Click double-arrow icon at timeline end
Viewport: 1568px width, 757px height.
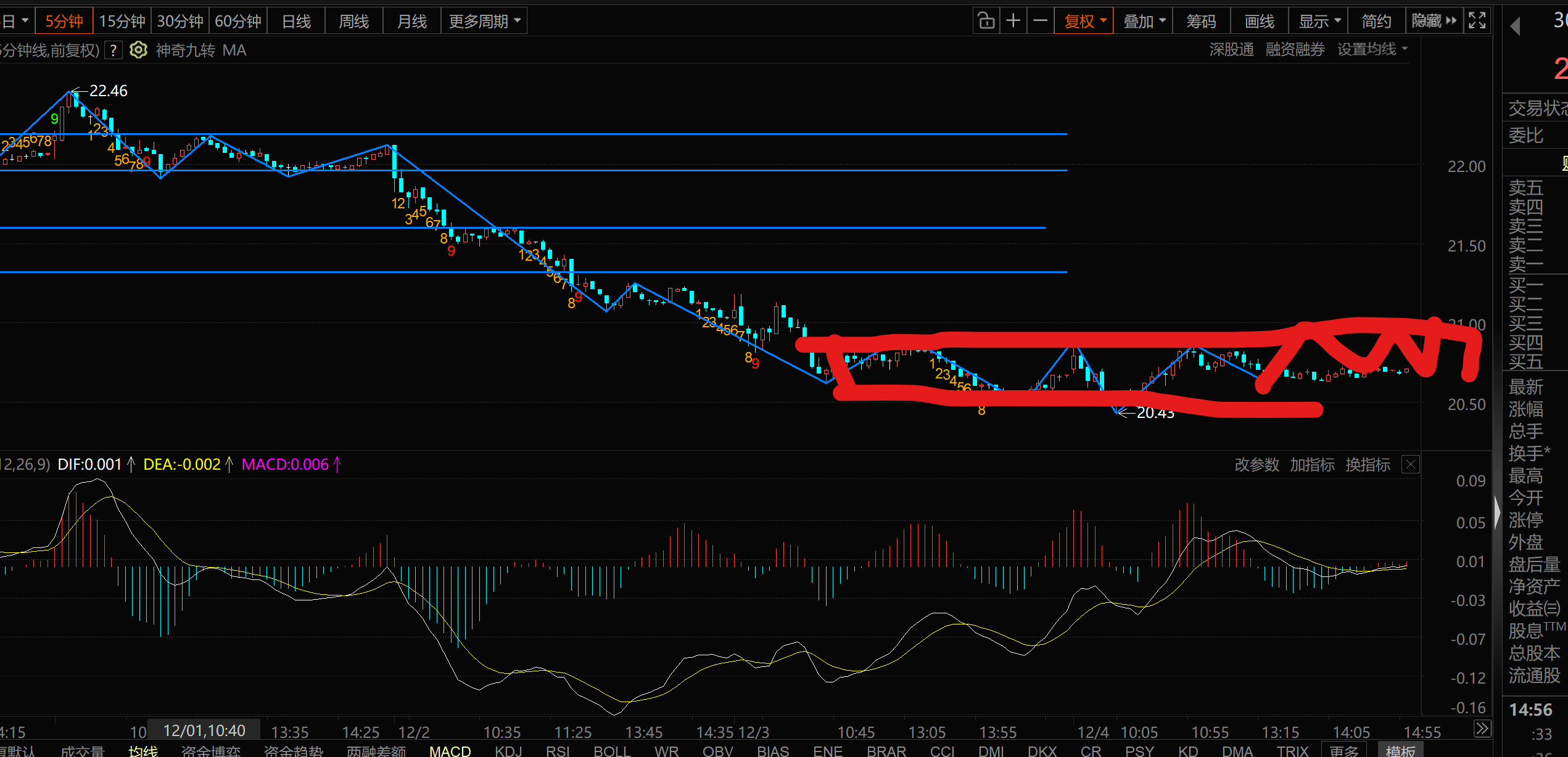(x=1482, y=729)
